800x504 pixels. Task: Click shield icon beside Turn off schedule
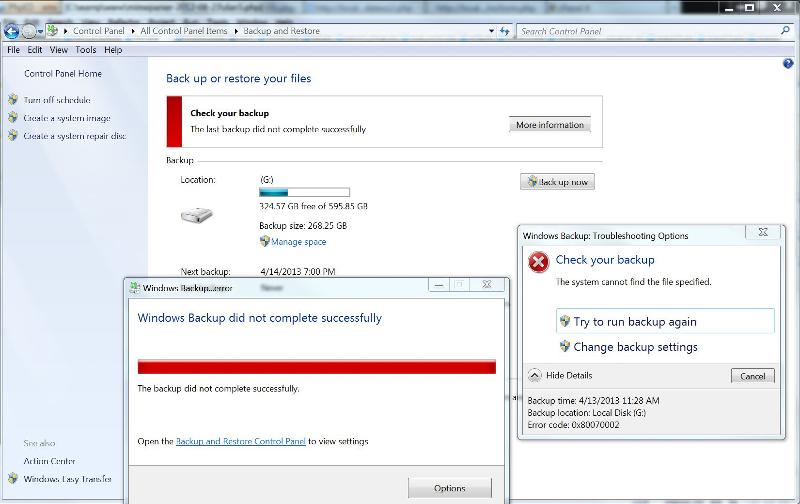click(x=13, y=99)
